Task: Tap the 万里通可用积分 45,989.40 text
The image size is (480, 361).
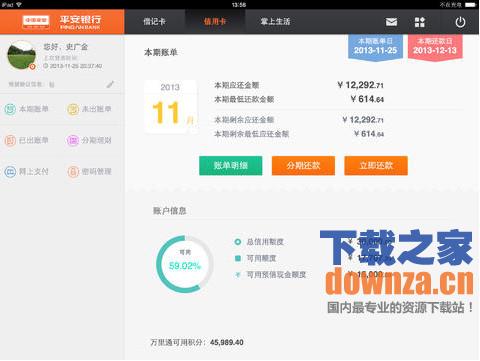Action: pyautogui.click(x=197, y=342)
